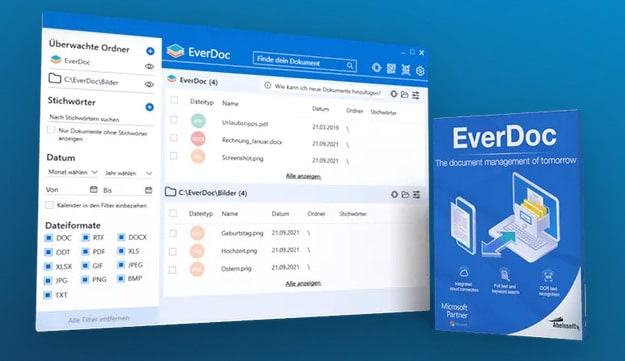The image size is (625, 361).
Task: Uncheck the PNG file format checkbox
Action: (85, 279)
